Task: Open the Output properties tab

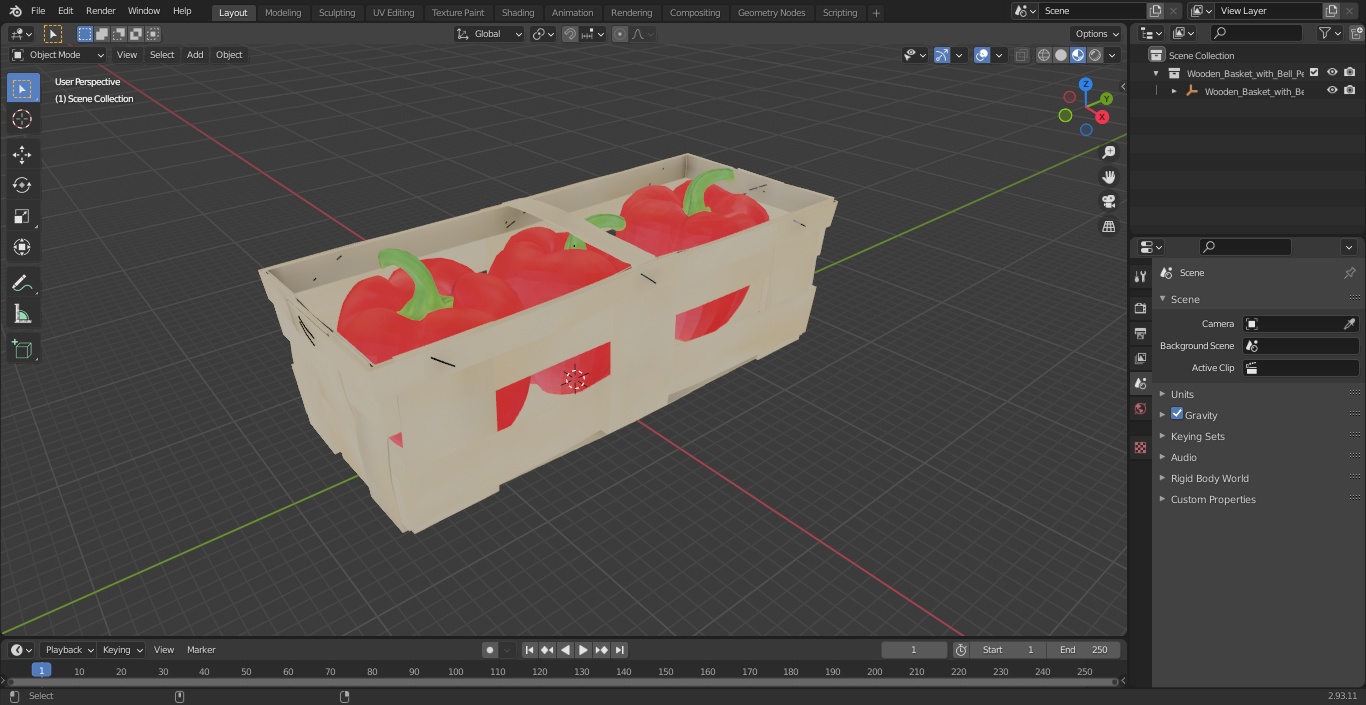Action: pyautogui.click(x=1140, y=333)
